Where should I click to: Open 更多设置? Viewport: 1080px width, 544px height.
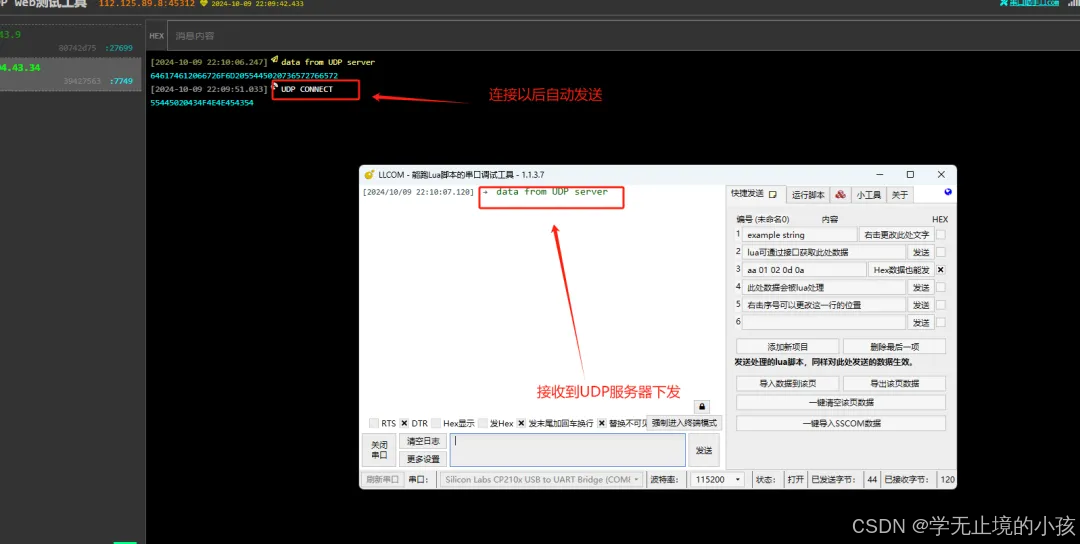coord(423,459)
